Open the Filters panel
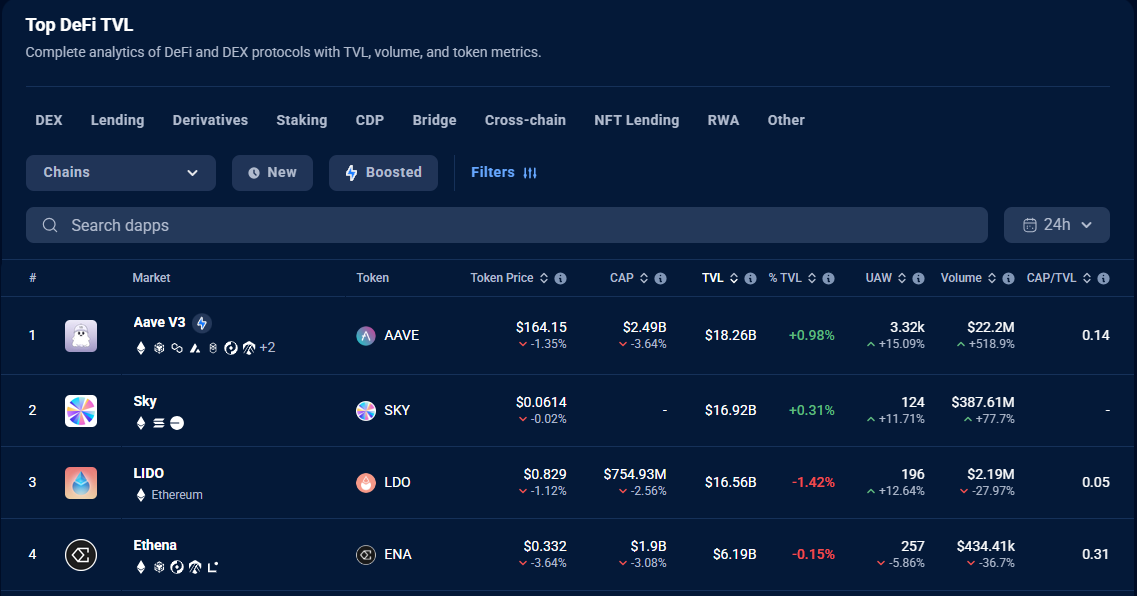 coord(504,173)
